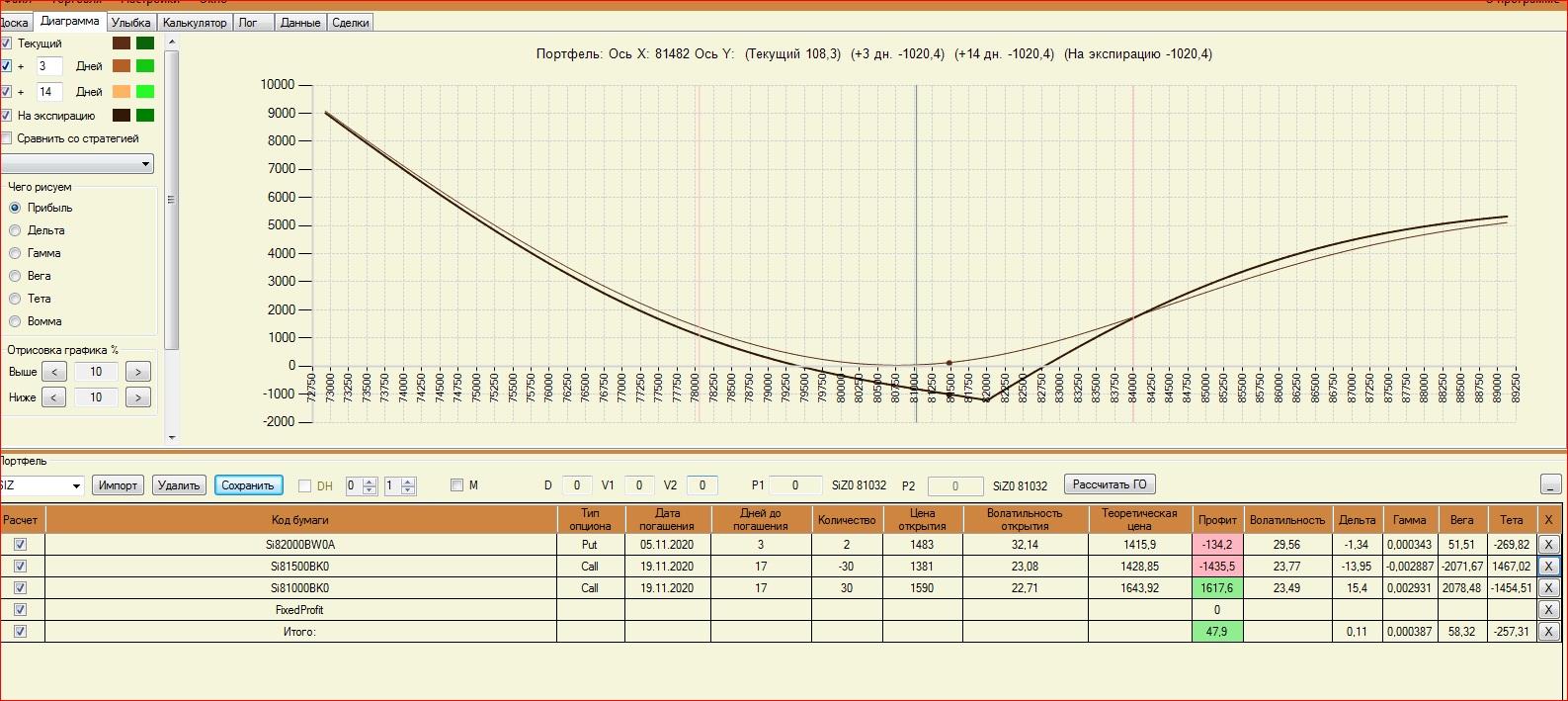The width and height of the screenshot is (1568, 701).
Task: Toggle the DH checkbox
Action: (304, 485)
